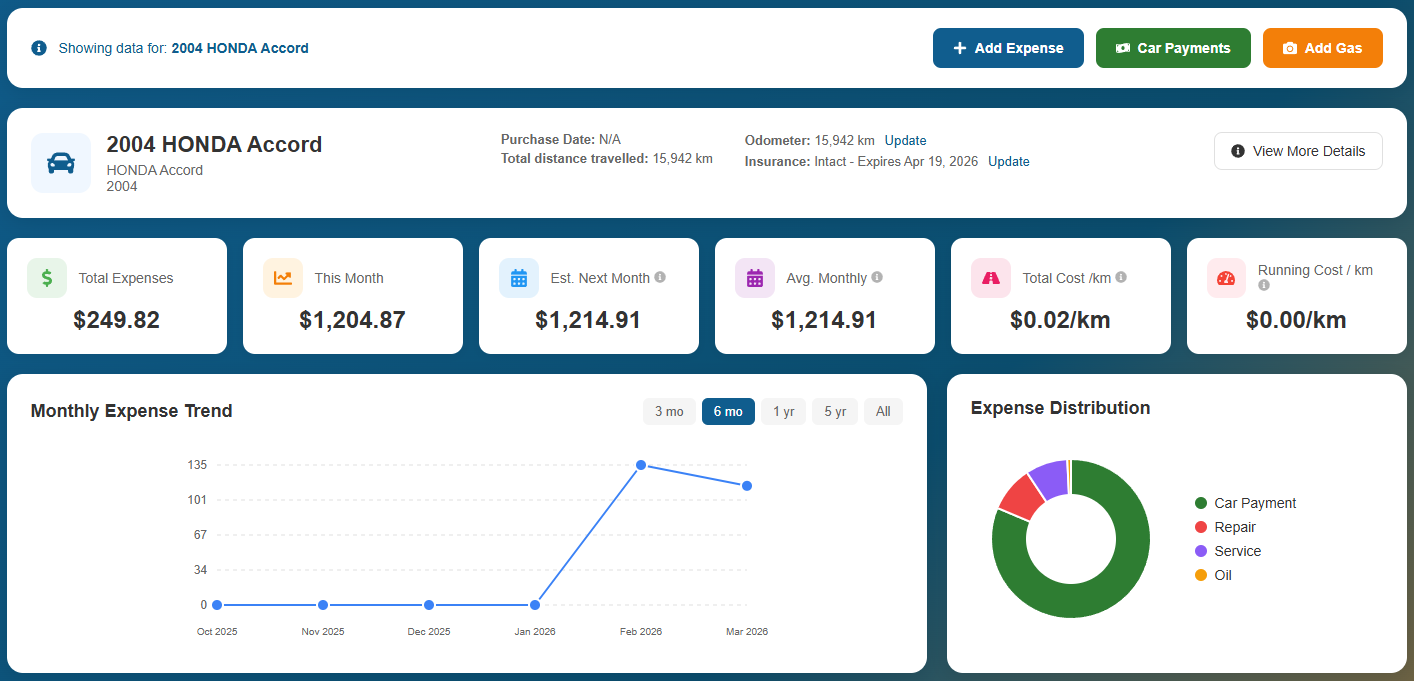
Task: Click the blue calendar icon on Est. Next Month
Action: 519,278
